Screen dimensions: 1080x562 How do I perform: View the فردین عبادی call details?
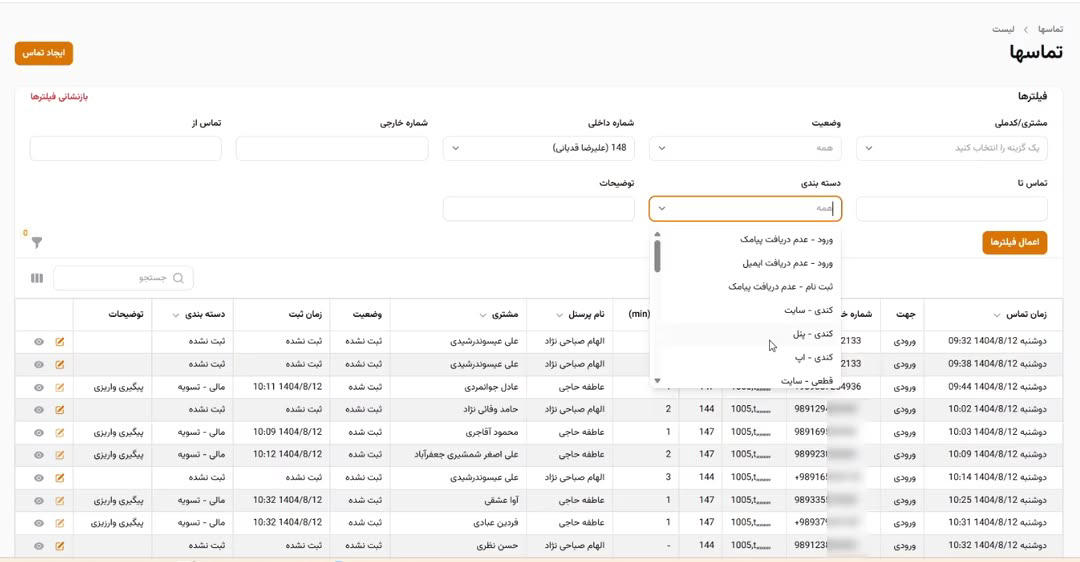coord(39,523)
